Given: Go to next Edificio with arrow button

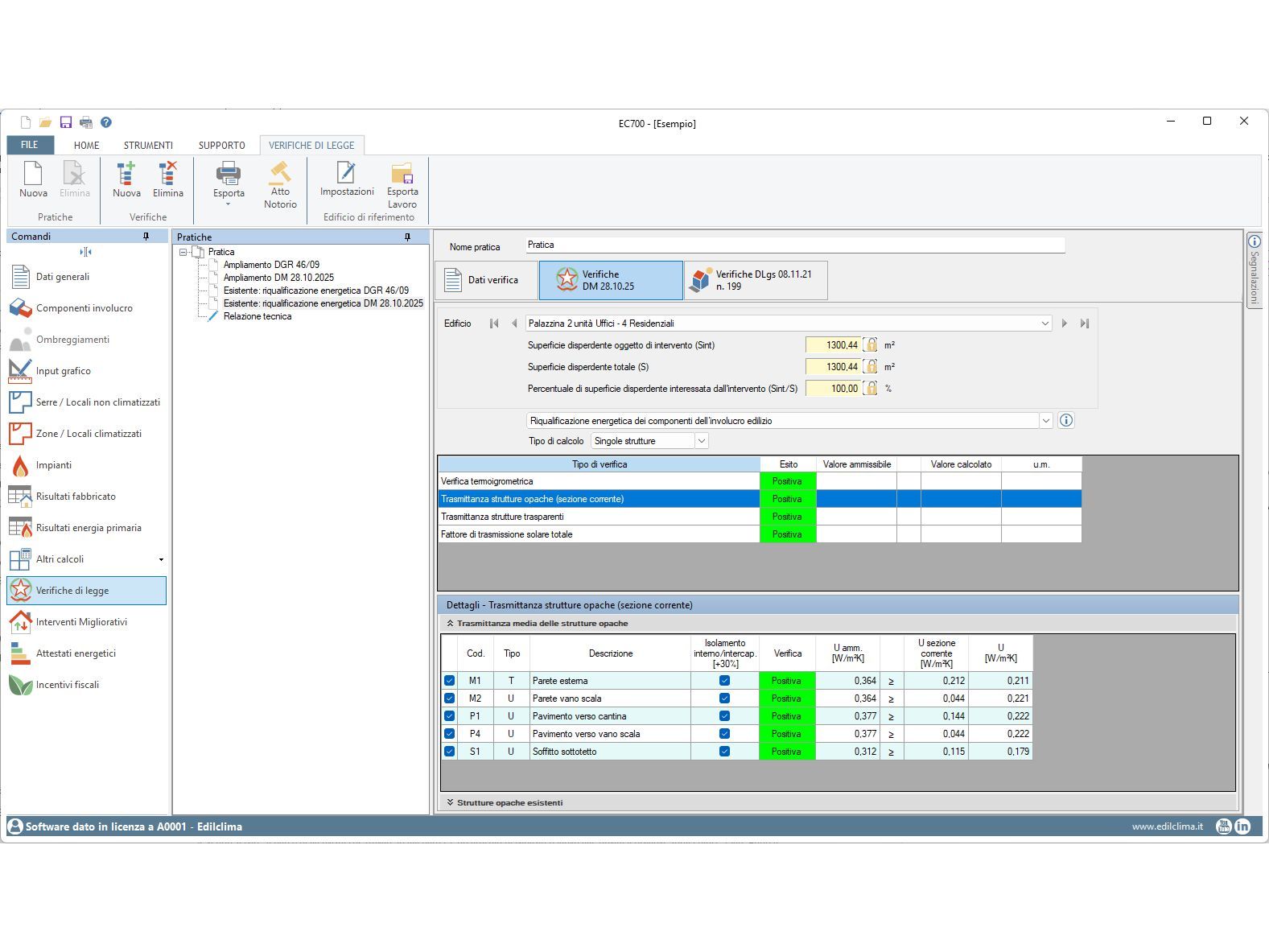Looking at the screenshot, I should coord(1065,324).
